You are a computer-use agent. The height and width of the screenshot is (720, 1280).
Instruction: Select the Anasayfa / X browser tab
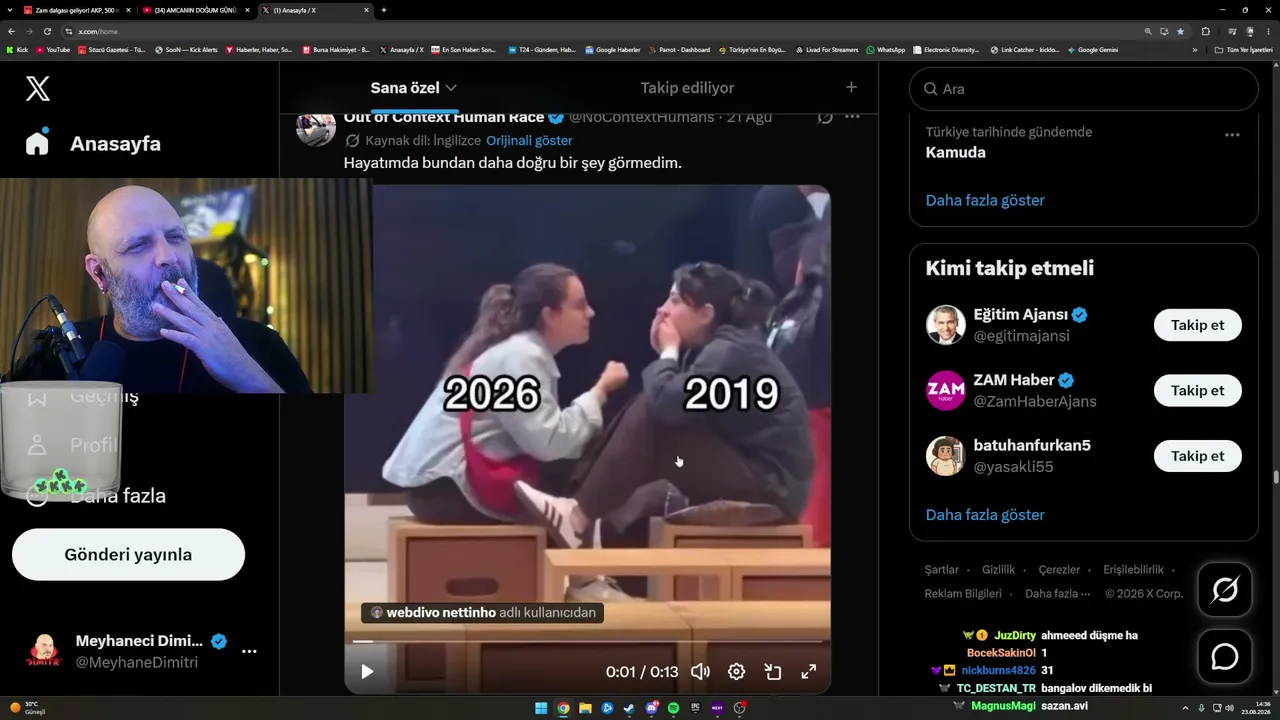pyautogui.click(x=315, y=10)
